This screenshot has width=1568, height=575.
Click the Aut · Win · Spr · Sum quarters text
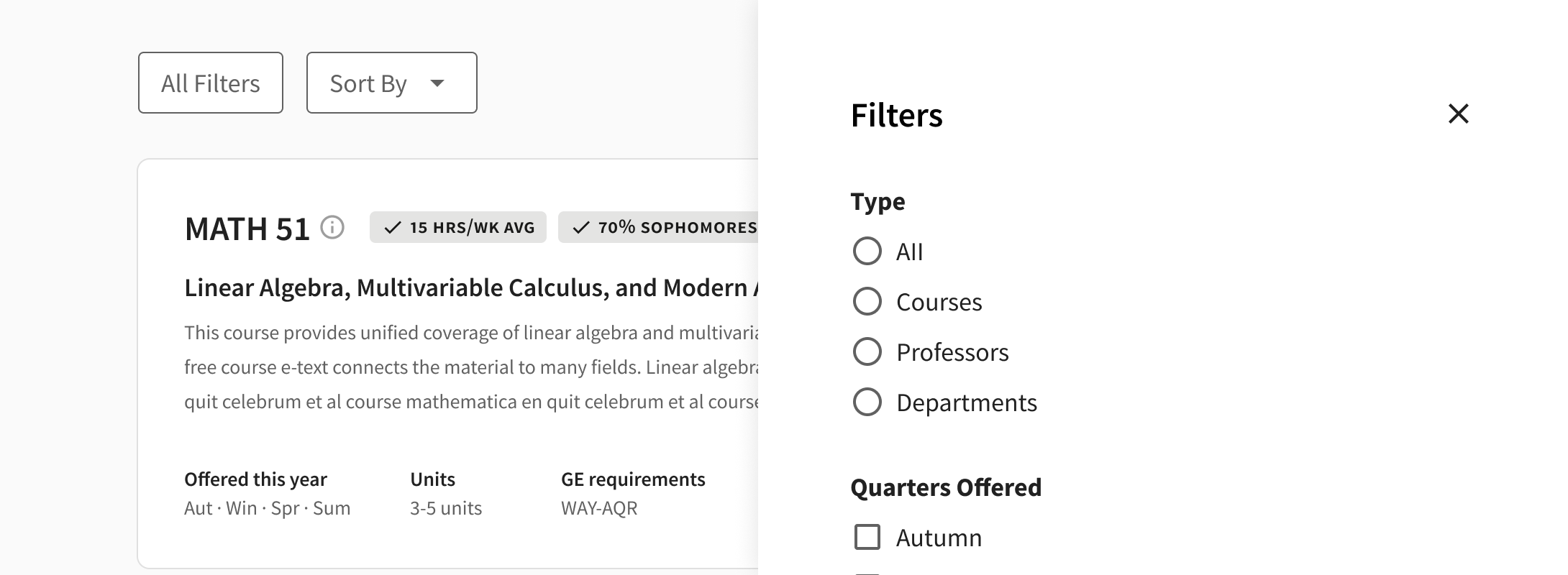(x=268, y=508)
